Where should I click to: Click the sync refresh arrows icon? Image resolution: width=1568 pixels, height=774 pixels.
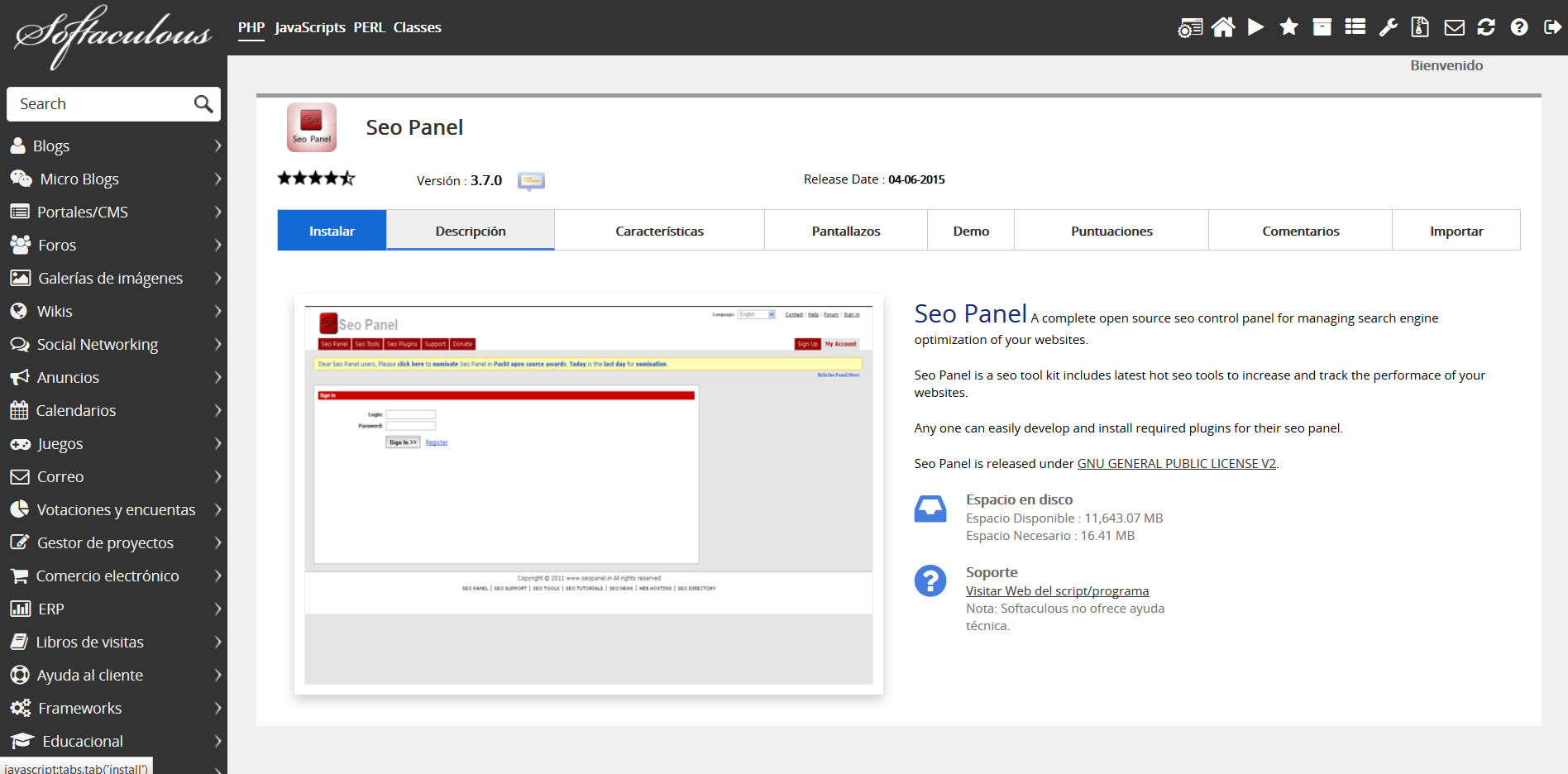point(1486,27)
